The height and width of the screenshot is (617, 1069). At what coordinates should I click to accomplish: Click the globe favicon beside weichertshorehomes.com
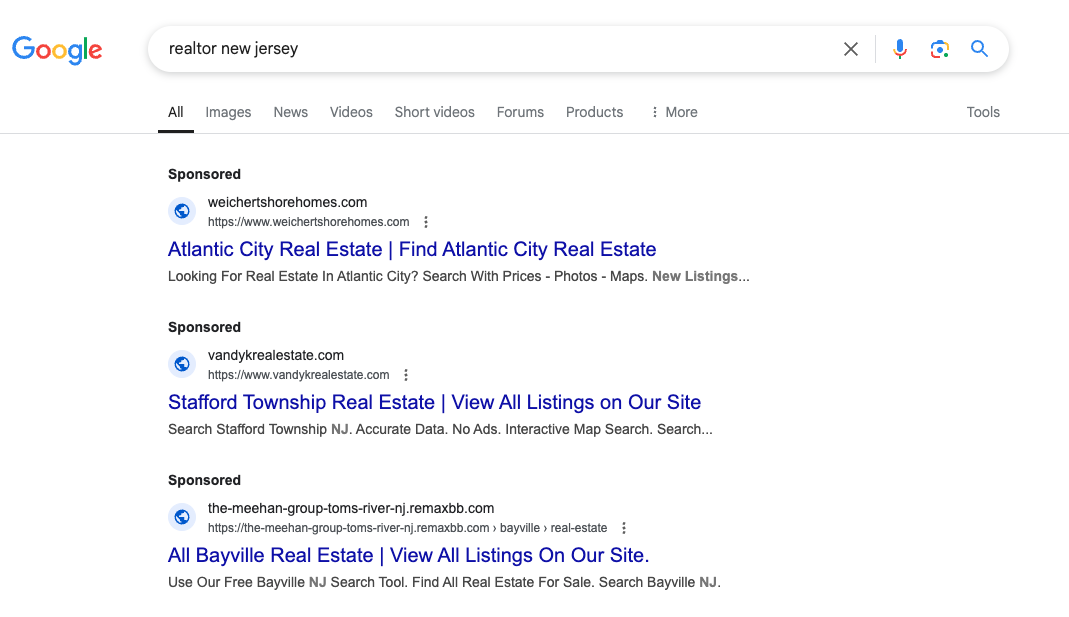[x=182, y=211]
